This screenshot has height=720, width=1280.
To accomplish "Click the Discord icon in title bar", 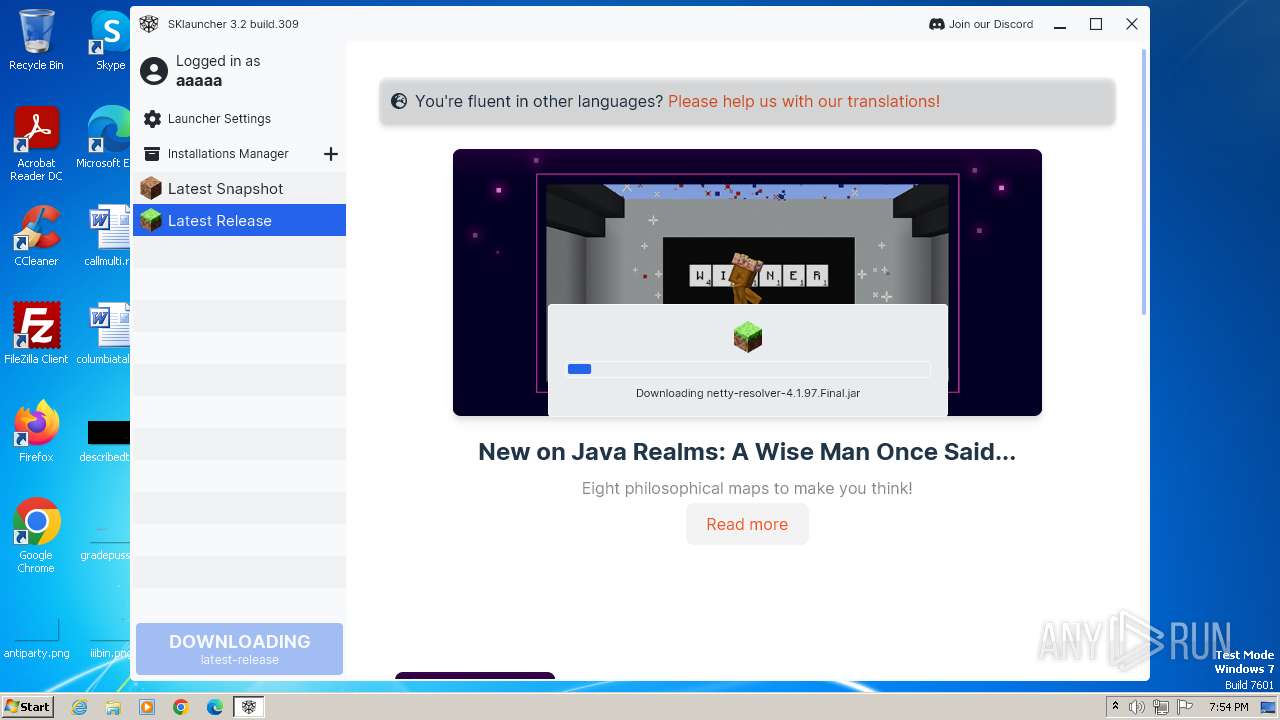I will click(937, 24).
